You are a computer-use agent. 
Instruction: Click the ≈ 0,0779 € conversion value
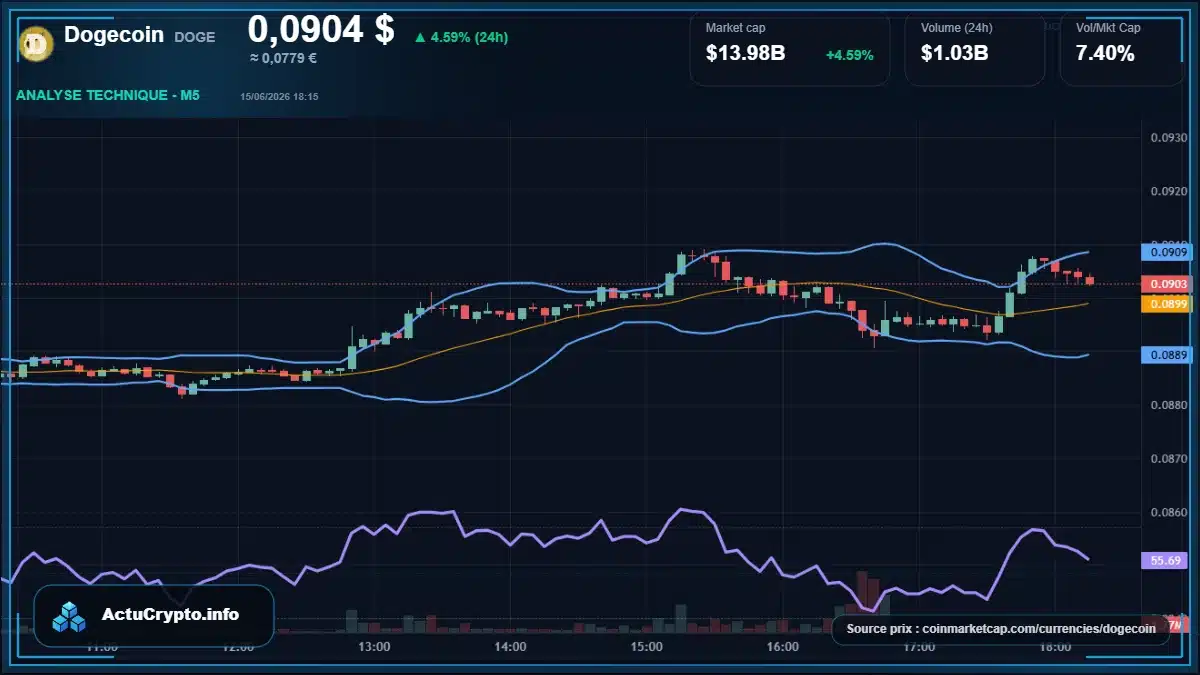point(283,58)
